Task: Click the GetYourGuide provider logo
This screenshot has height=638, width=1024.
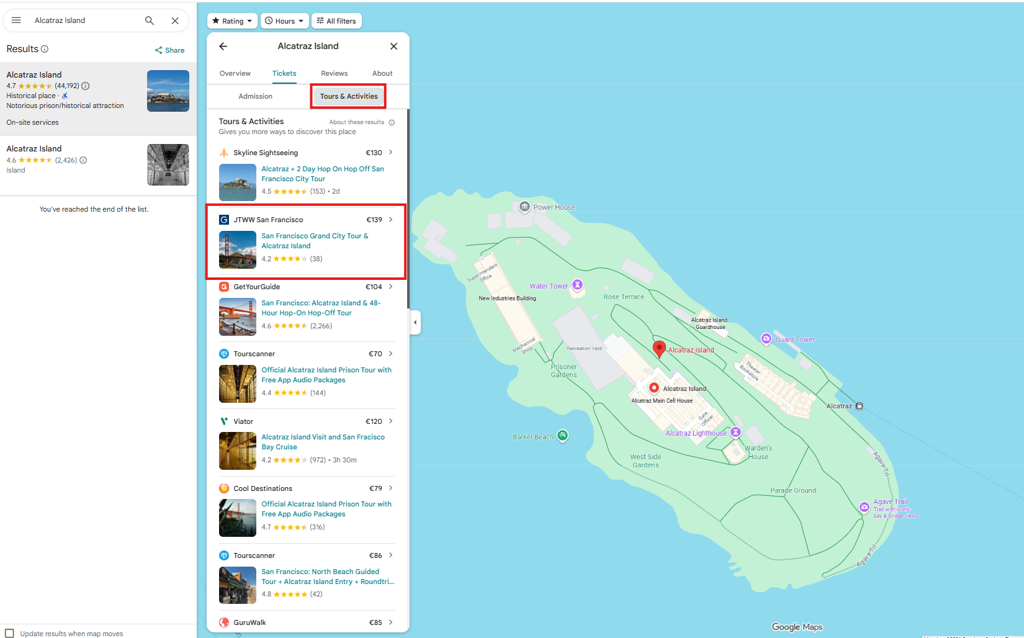Action: [x=224, y=287]
